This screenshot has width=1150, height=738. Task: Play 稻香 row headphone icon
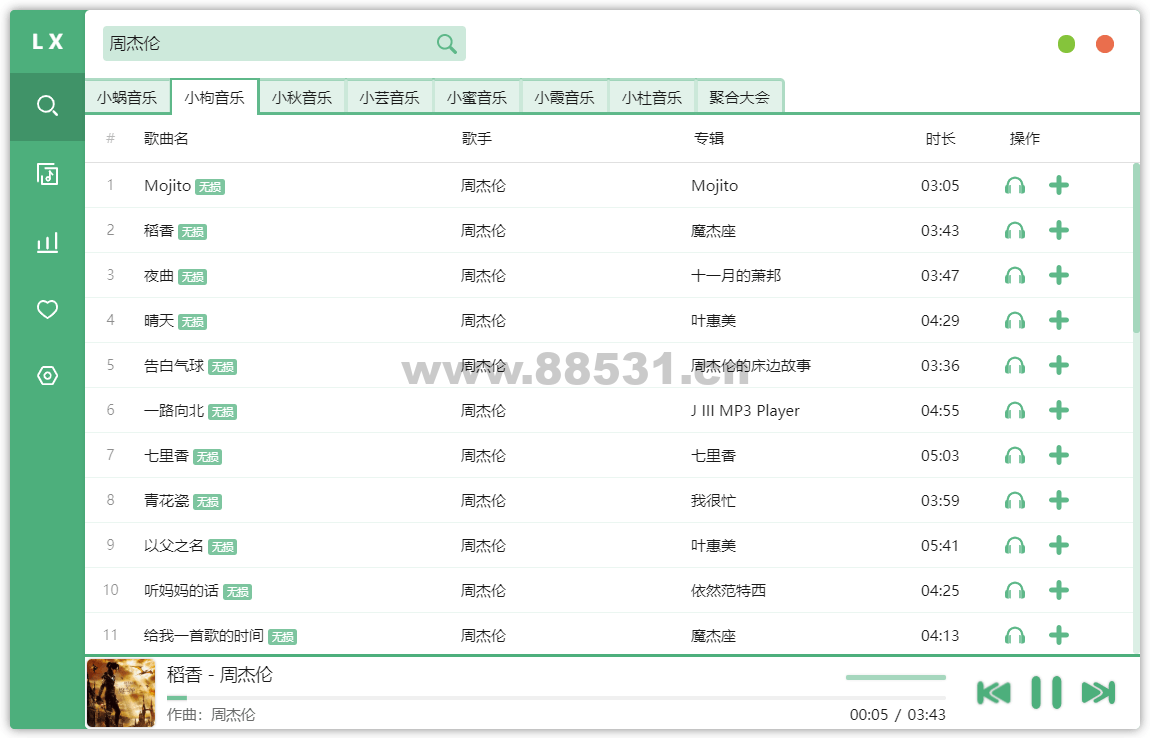click(x=1015, y=230)
